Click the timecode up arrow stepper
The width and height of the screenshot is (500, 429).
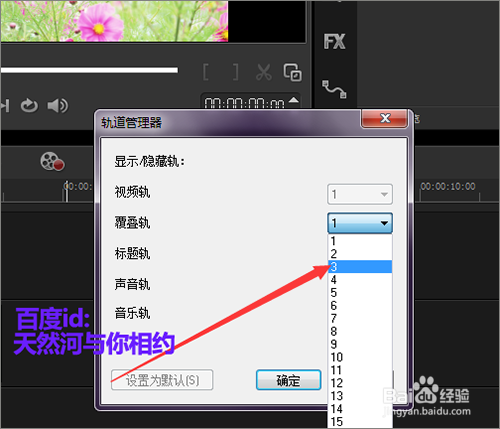coord(294,100)
